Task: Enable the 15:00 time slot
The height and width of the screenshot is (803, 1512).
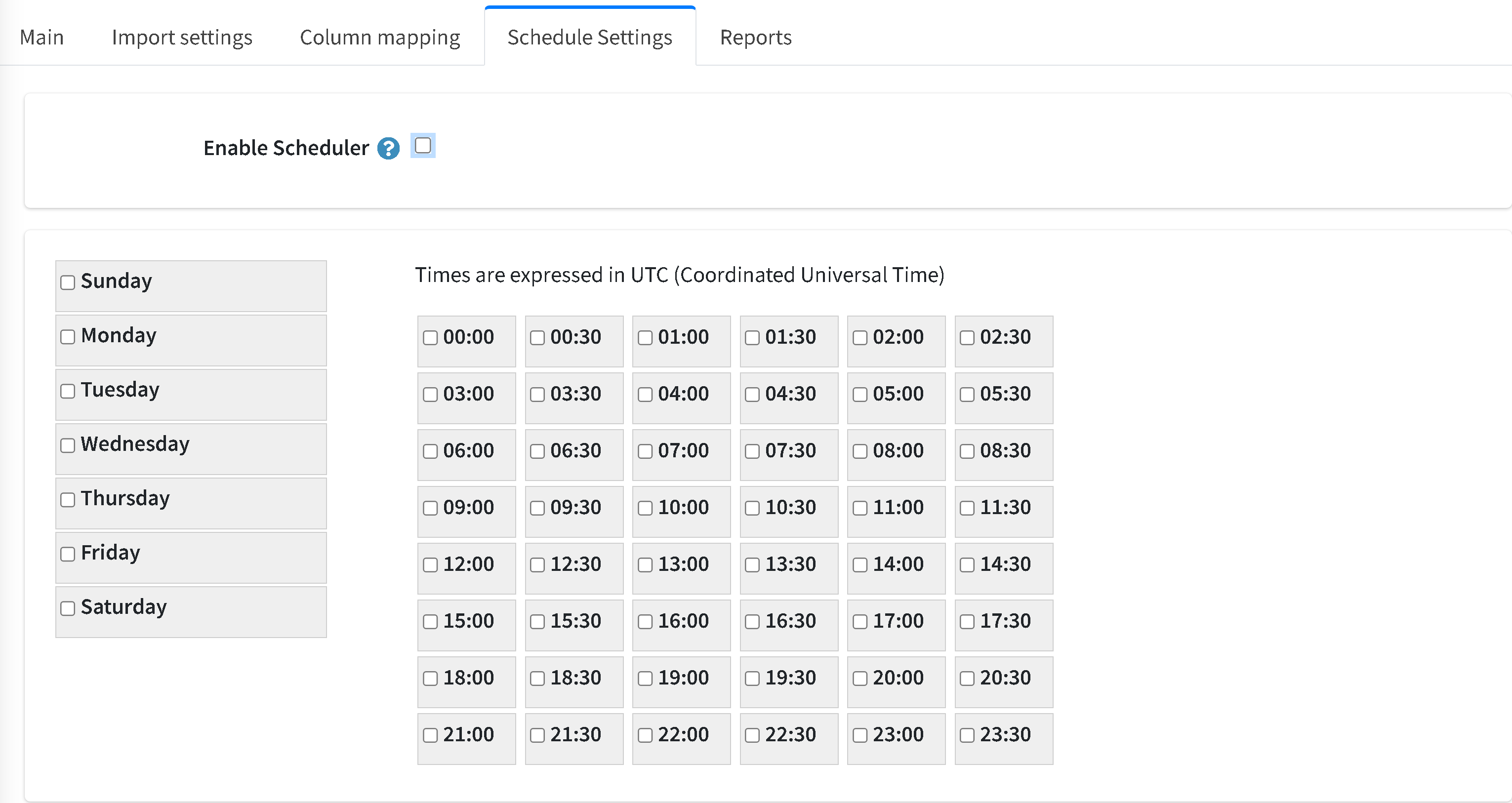Action: pyautogui.click(x=430, y=622)
